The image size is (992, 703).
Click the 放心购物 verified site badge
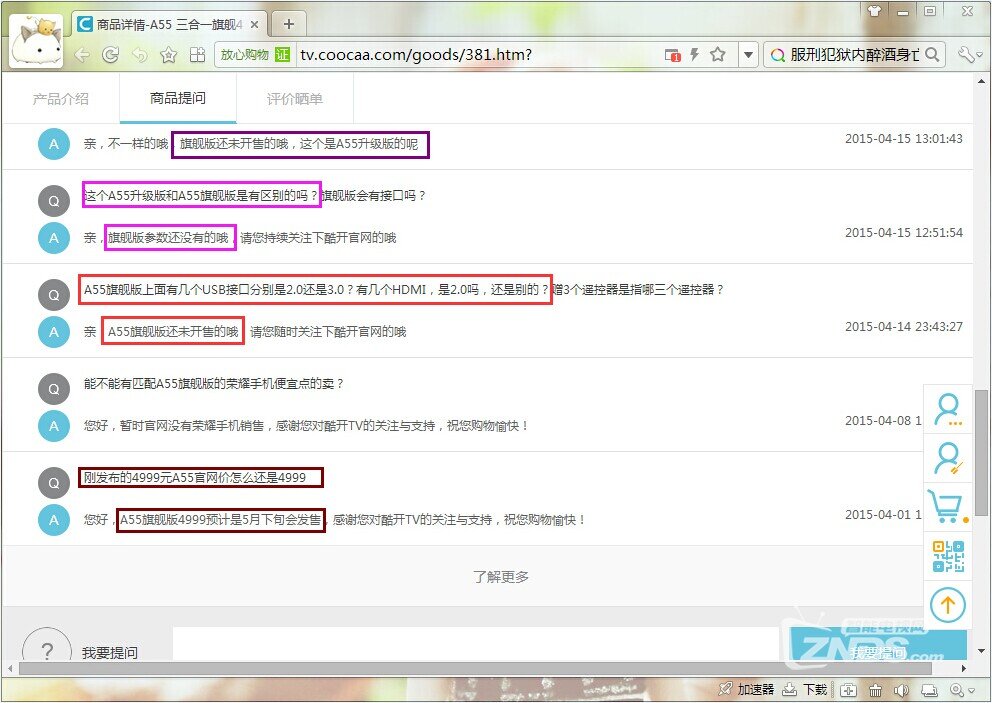pyautogui.click(x=254, y=55)
